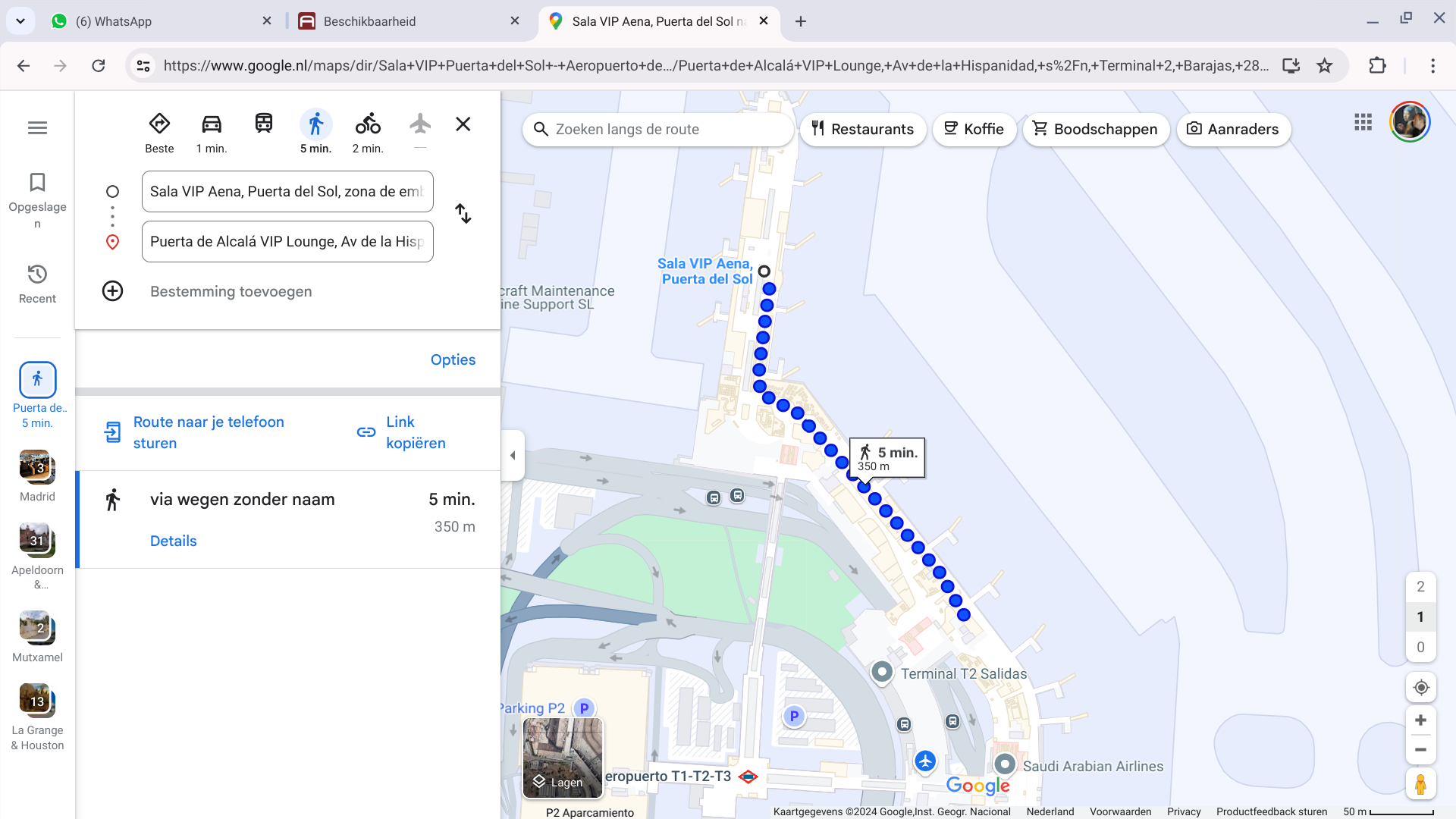This screenshot has width=1456, height=819.
Task: Click the Bestemming toevoegen field
Action: (x=231, y=291)
